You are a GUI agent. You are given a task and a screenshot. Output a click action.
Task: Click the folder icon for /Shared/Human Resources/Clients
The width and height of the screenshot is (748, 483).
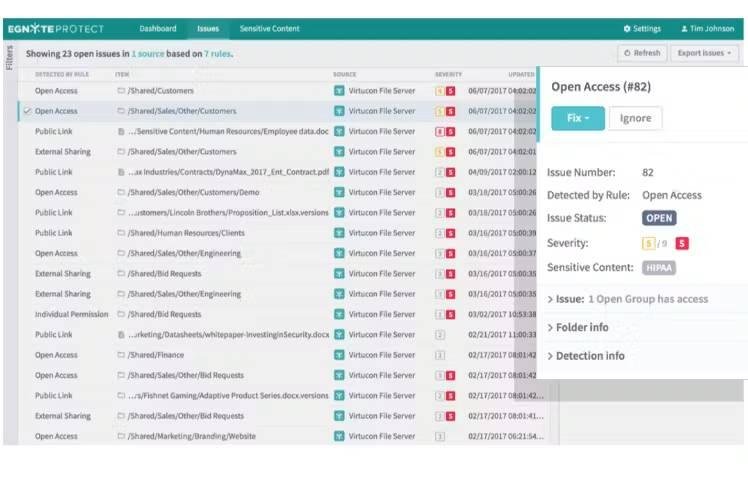coord(121,233)
